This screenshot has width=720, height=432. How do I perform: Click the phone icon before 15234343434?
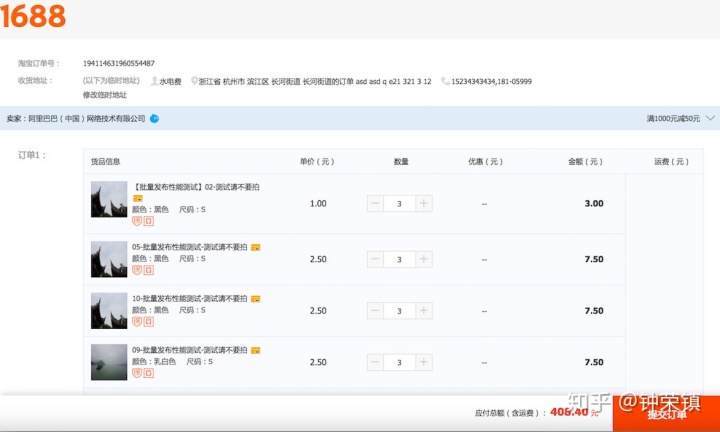445,81
